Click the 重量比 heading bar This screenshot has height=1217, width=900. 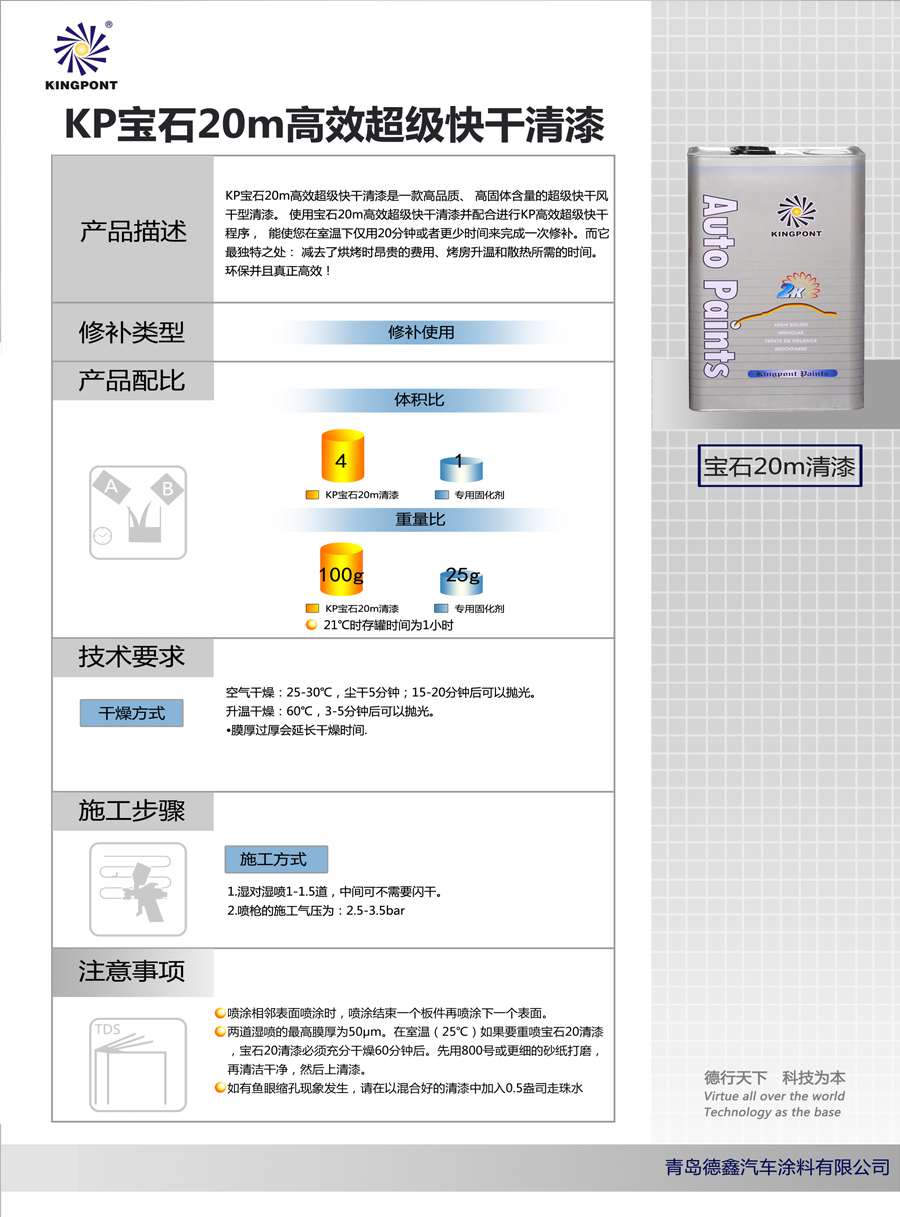tap(421, 520)
